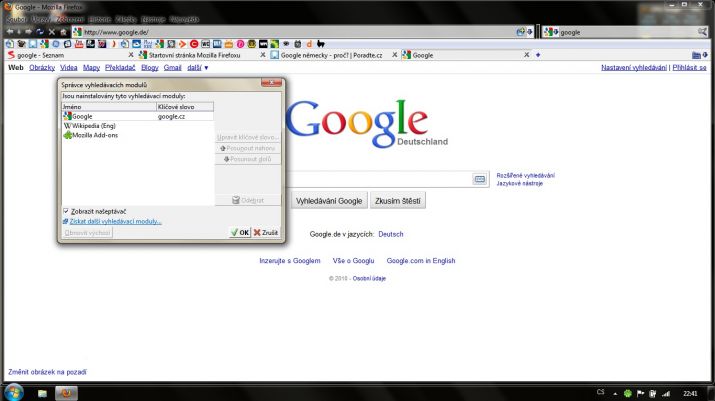Open the back history dropdown arrow
The height and width of the screenshot is (401, 715).
19,32
